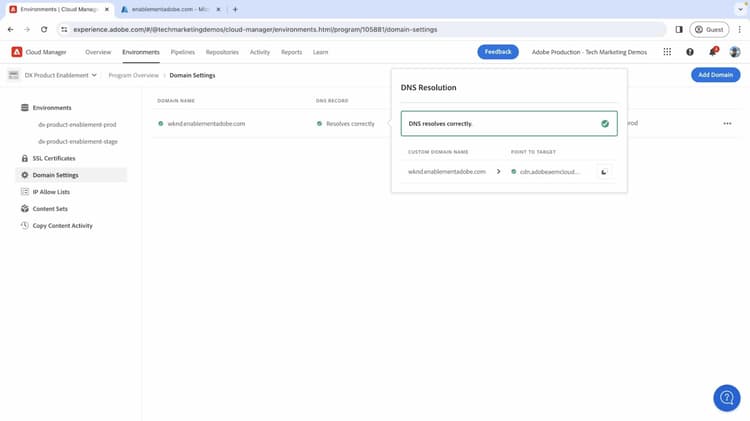Go to Program Overview breadcrumb
750x421 pixels.
[133, 75]
